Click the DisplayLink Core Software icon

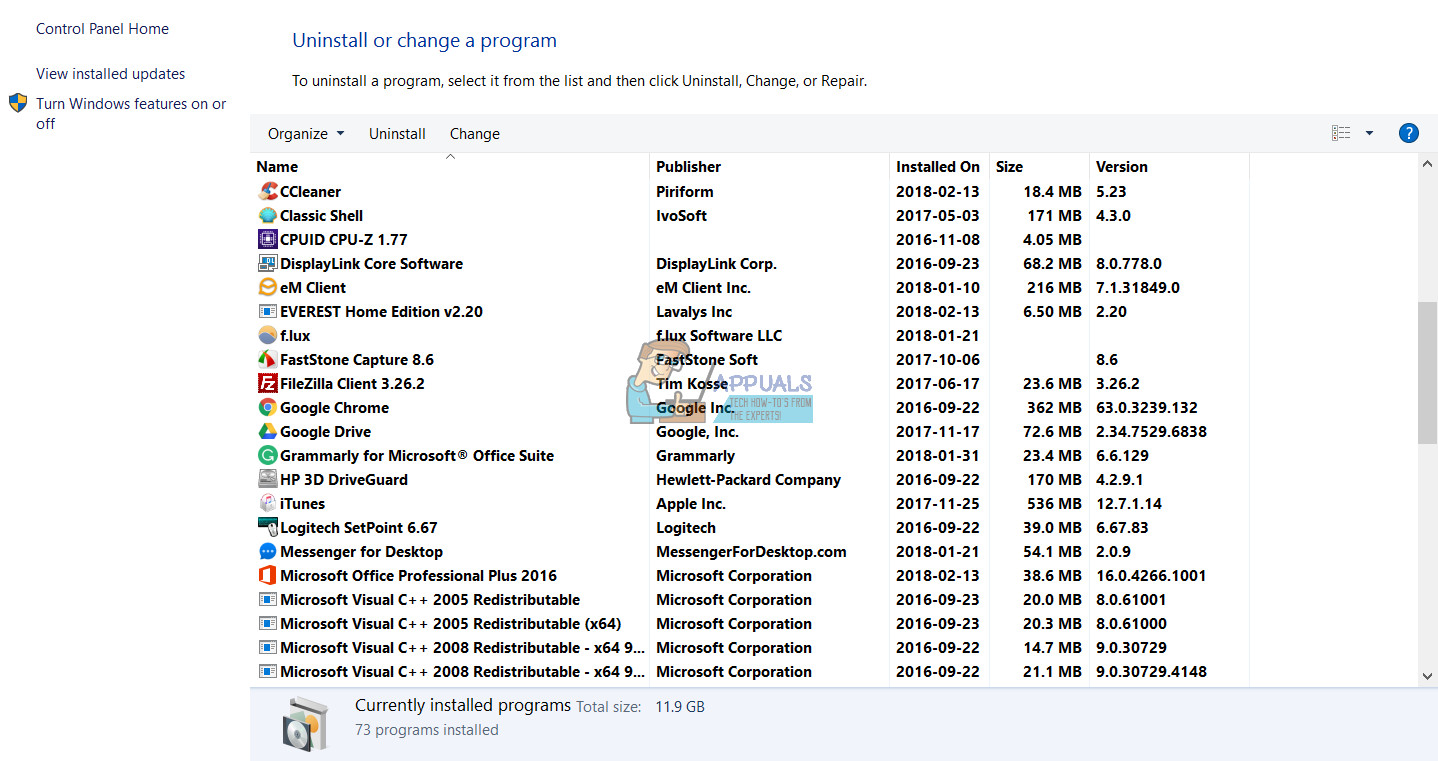click(267, 263)
